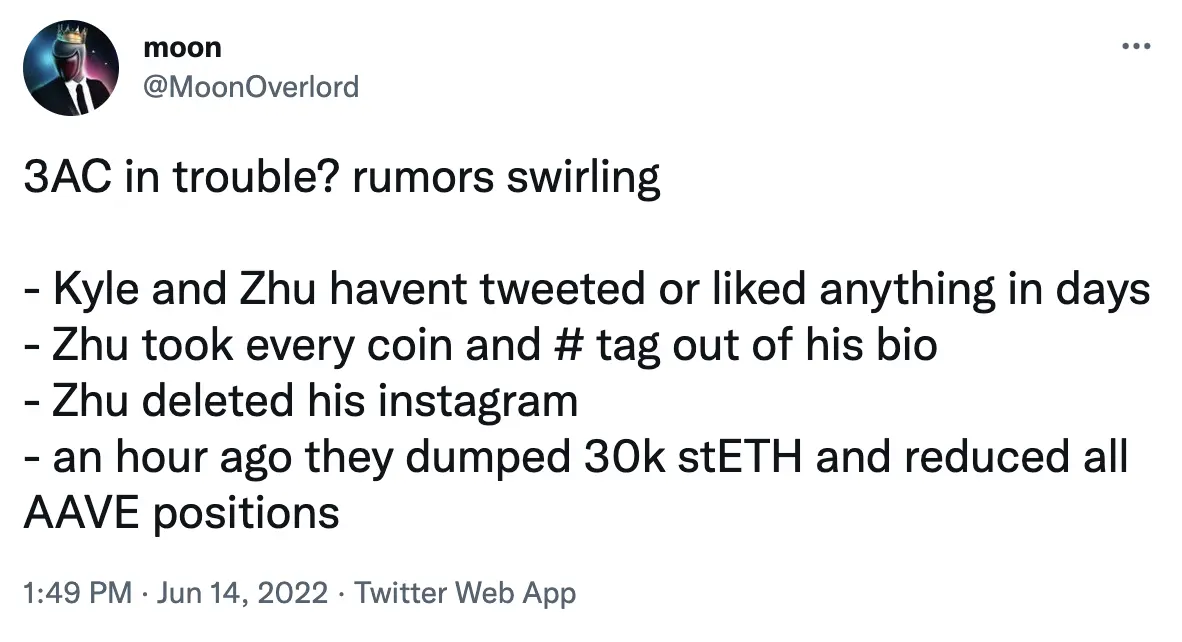Click the "AAVE positions" text
The image size is (1182, 642).
182,513
